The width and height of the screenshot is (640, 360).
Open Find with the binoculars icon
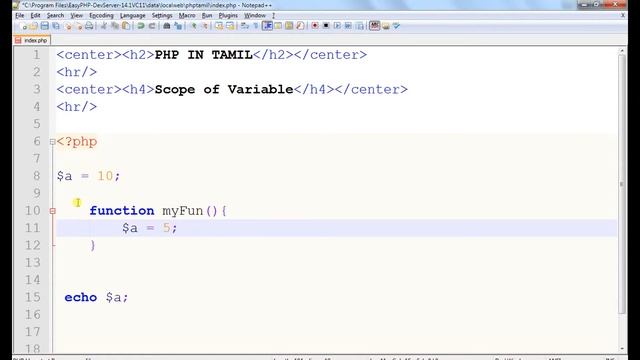(x=167, y=26)
